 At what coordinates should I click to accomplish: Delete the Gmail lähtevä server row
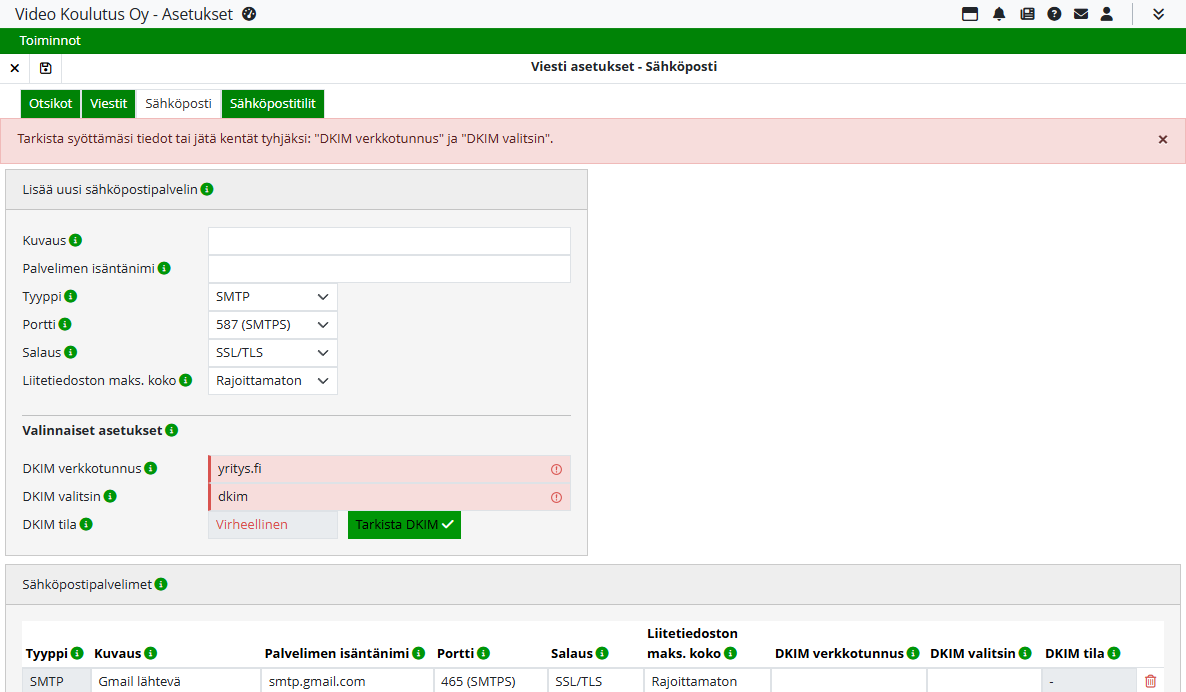coord(1150,681)
